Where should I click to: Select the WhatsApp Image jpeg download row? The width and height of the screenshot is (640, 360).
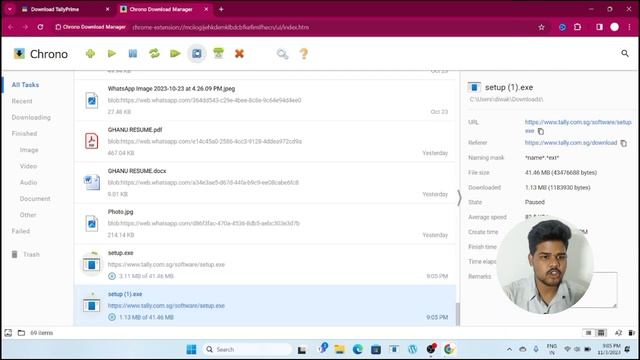coord(265,100)
